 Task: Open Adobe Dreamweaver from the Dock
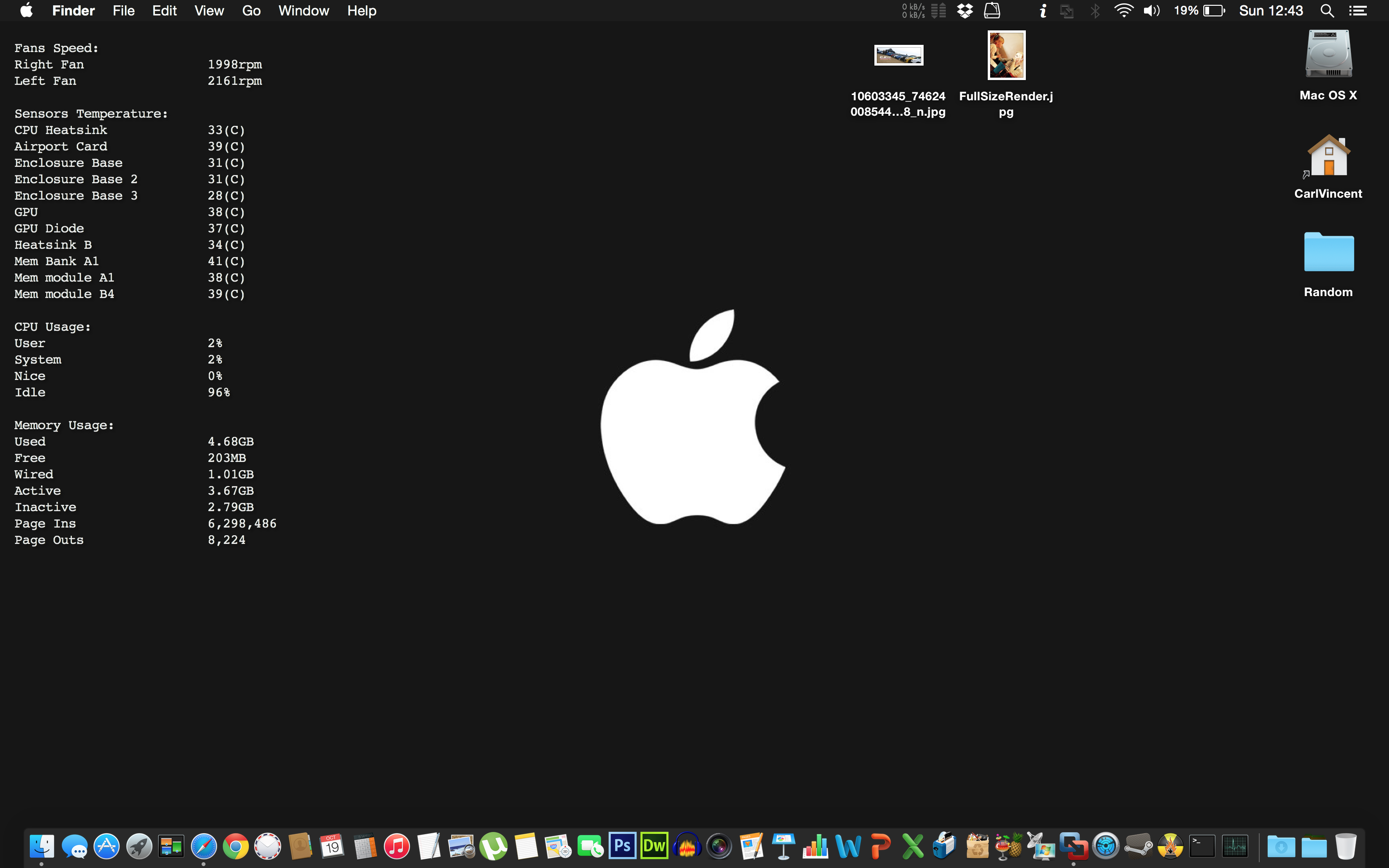[x=654, y=846]
